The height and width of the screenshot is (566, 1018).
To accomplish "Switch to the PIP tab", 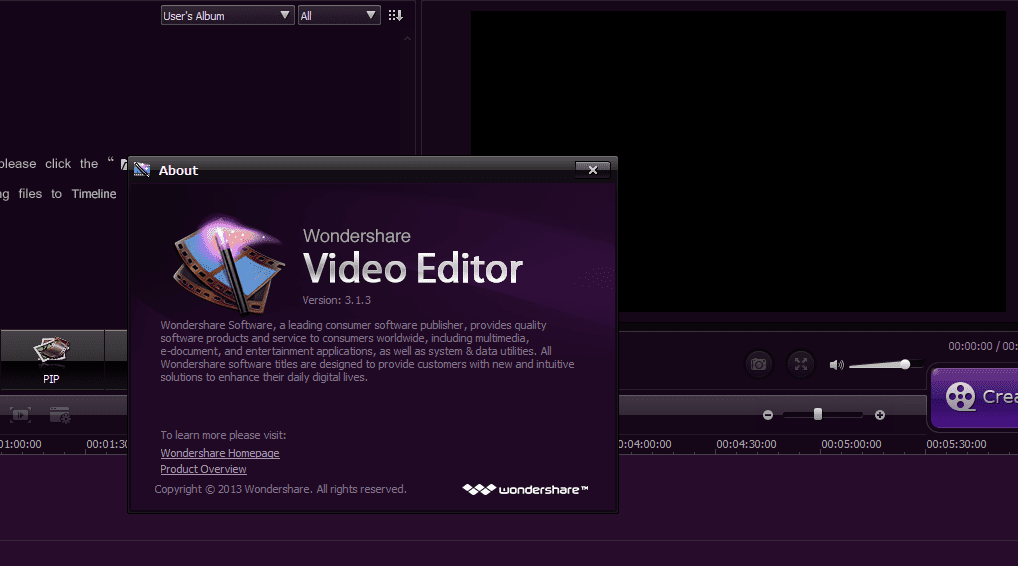I will click(x=51, y=360).
